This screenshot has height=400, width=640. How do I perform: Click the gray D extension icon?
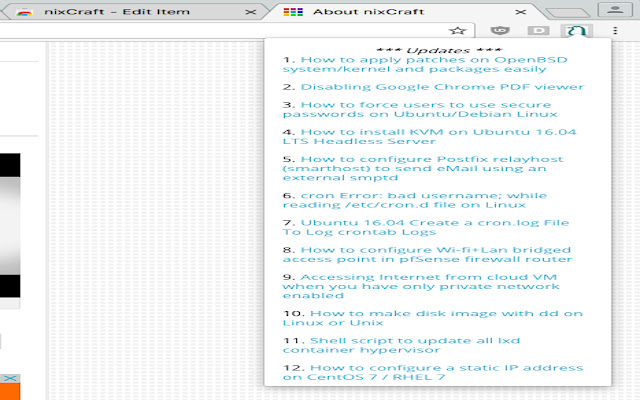pyautogui.click(x=538, y=30)
